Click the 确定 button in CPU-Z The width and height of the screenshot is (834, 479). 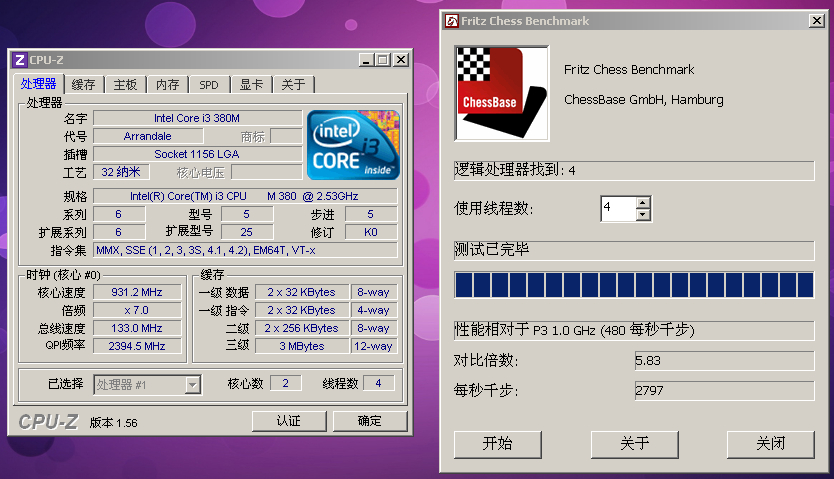pyautogui.click(x=370, y=421)
